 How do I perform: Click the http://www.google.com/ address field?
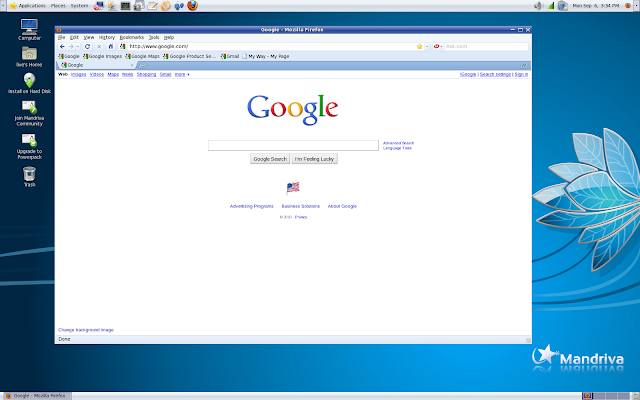(x=271, y=47)
